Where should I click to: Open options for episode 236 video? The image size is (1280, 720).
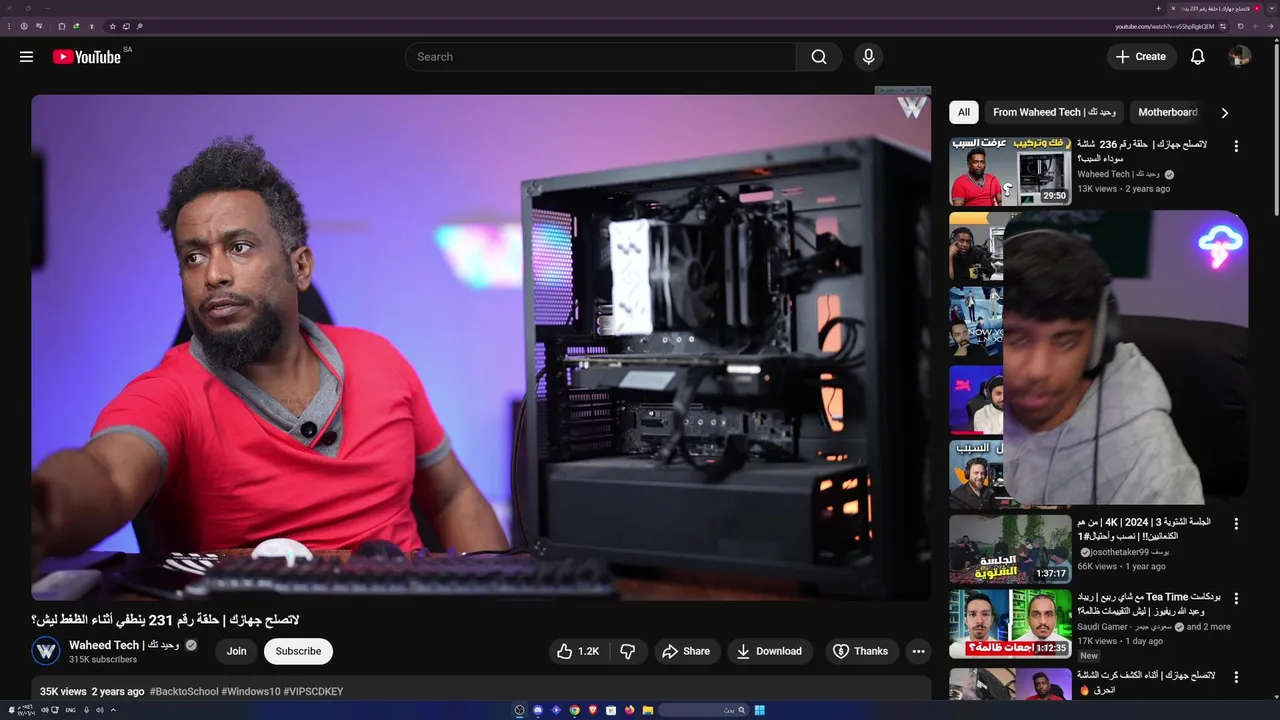coord(1236,146)
